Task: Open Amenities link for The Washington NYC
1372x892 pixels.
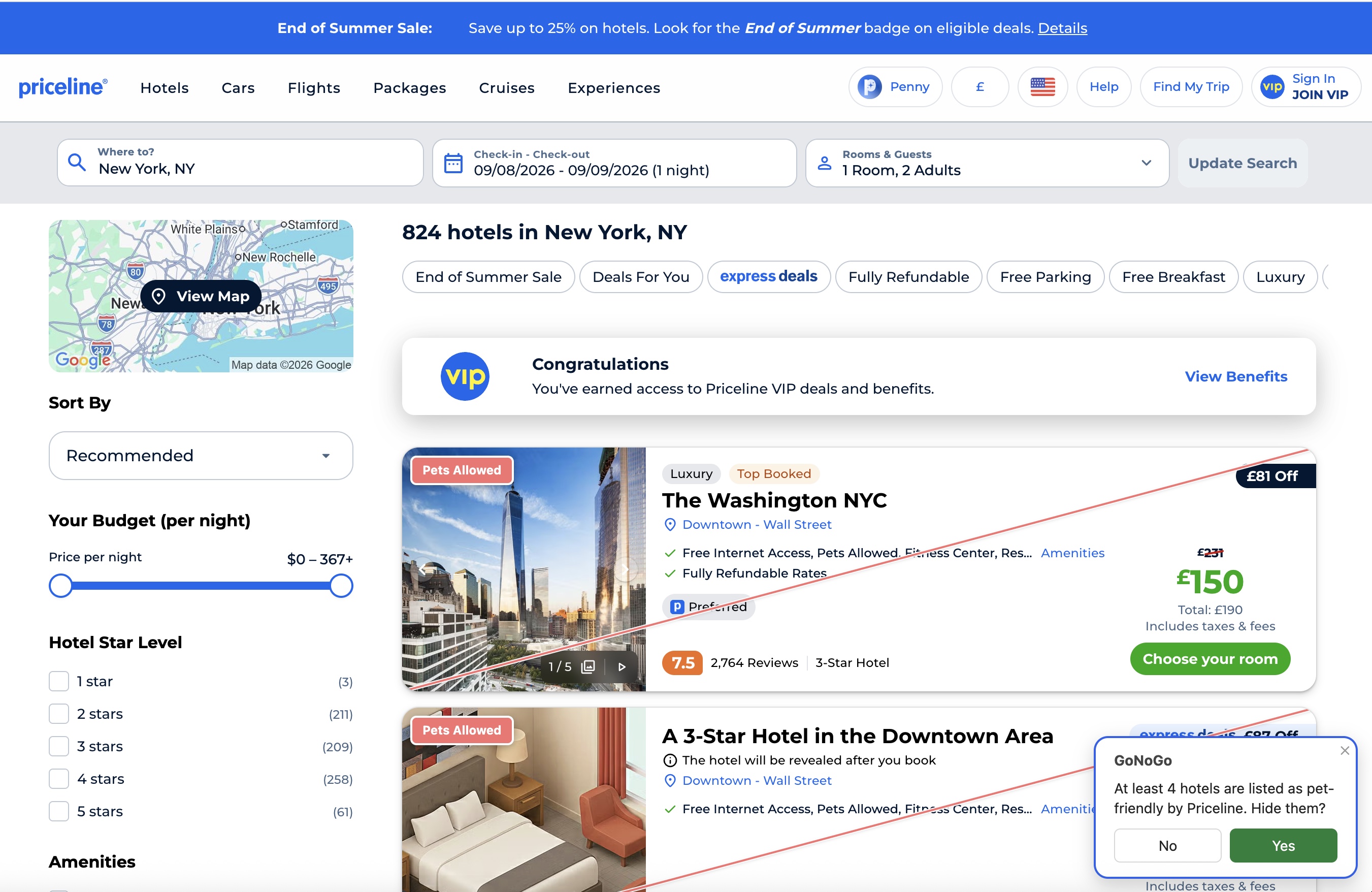Action: 1072,553
